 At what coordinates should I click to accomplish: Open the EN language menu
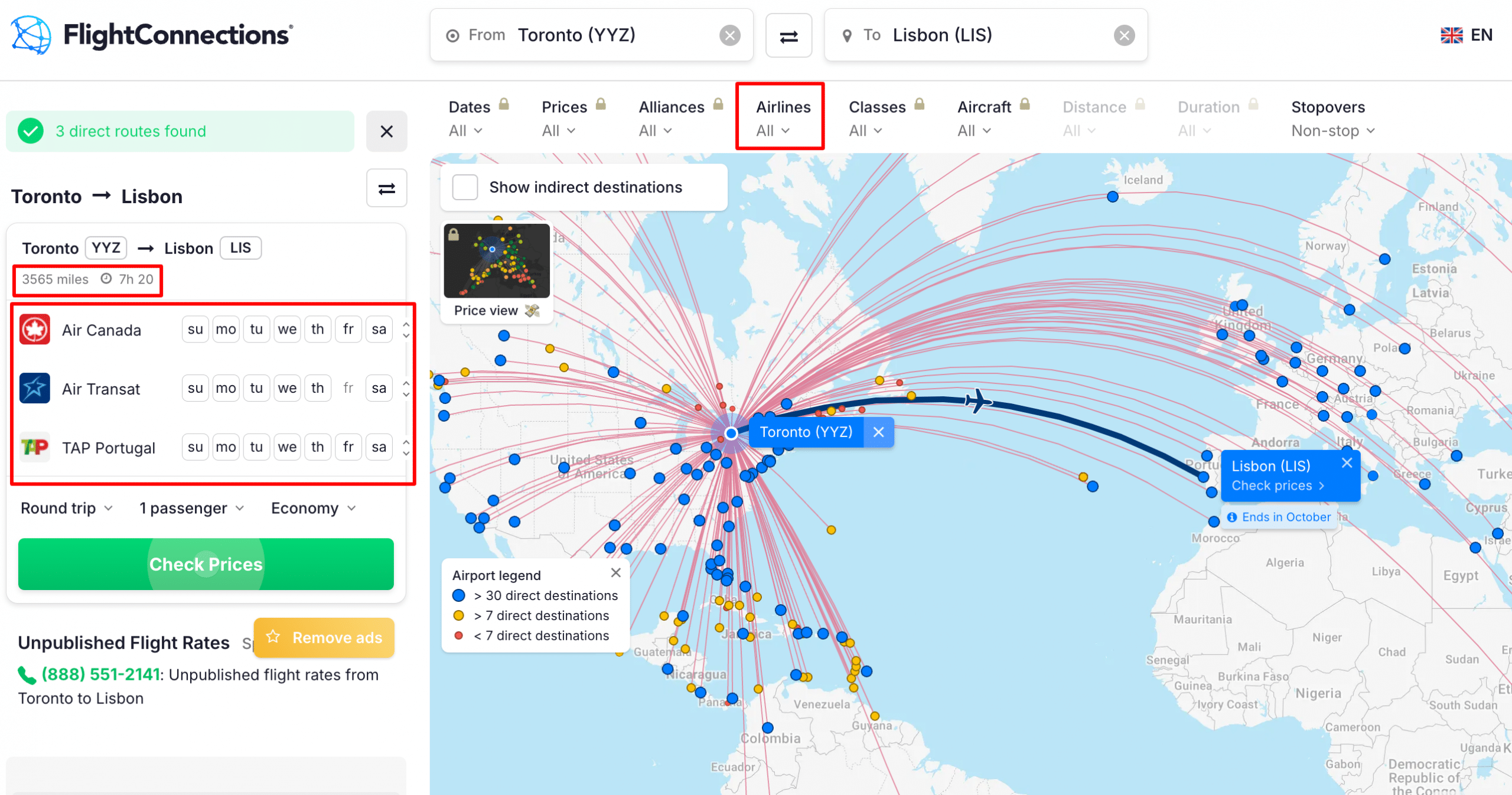(1467, 35)
